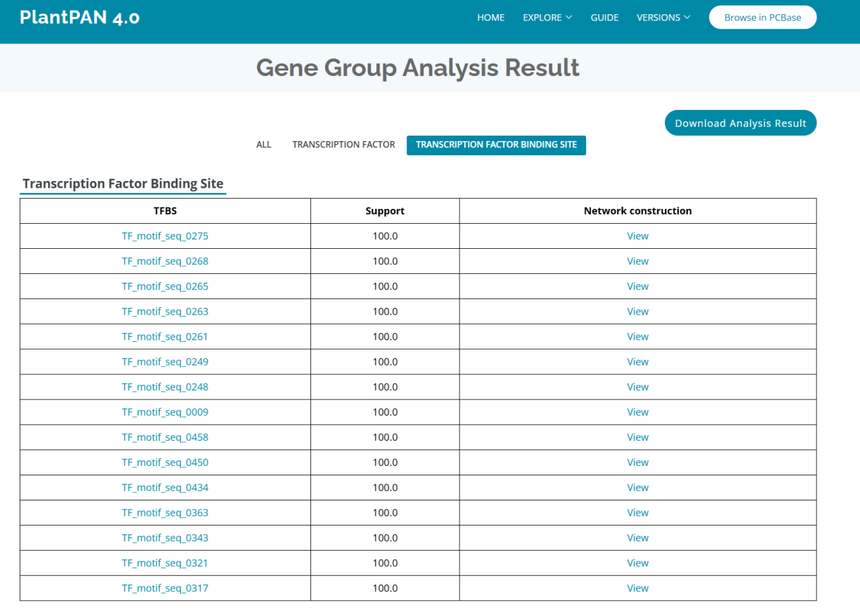This screenshot has width=860, height=613.
Task: Click Support value 100.0 for TF_motif_seq_0275
Action: pyautogui.click(x=385, y=236)
